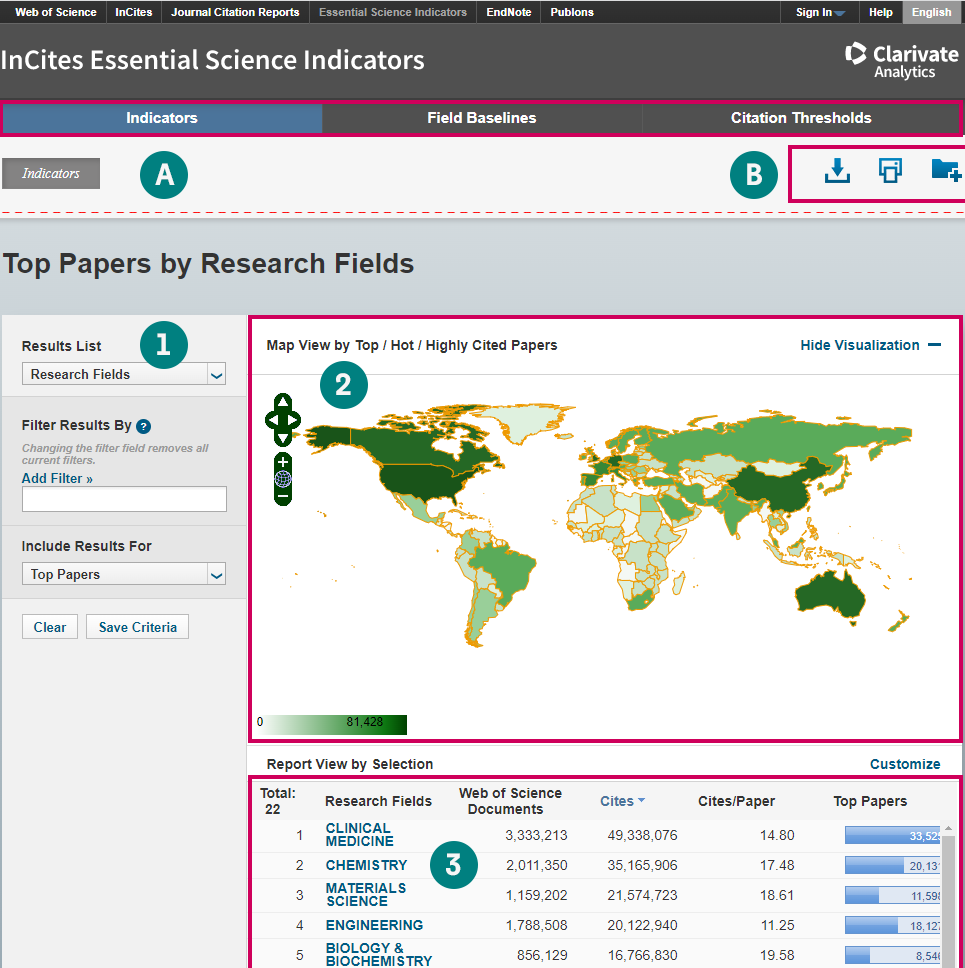Pan map left arrow
This screenshot has width=965, height=968.
(x=272, y=420)
